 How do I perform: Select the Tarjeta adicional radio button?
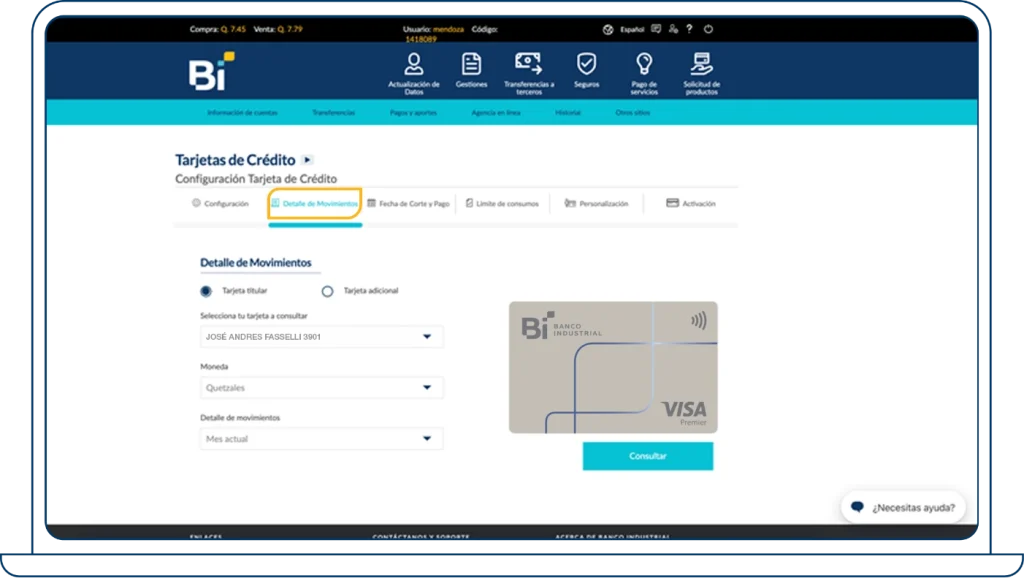coord(327,291)
